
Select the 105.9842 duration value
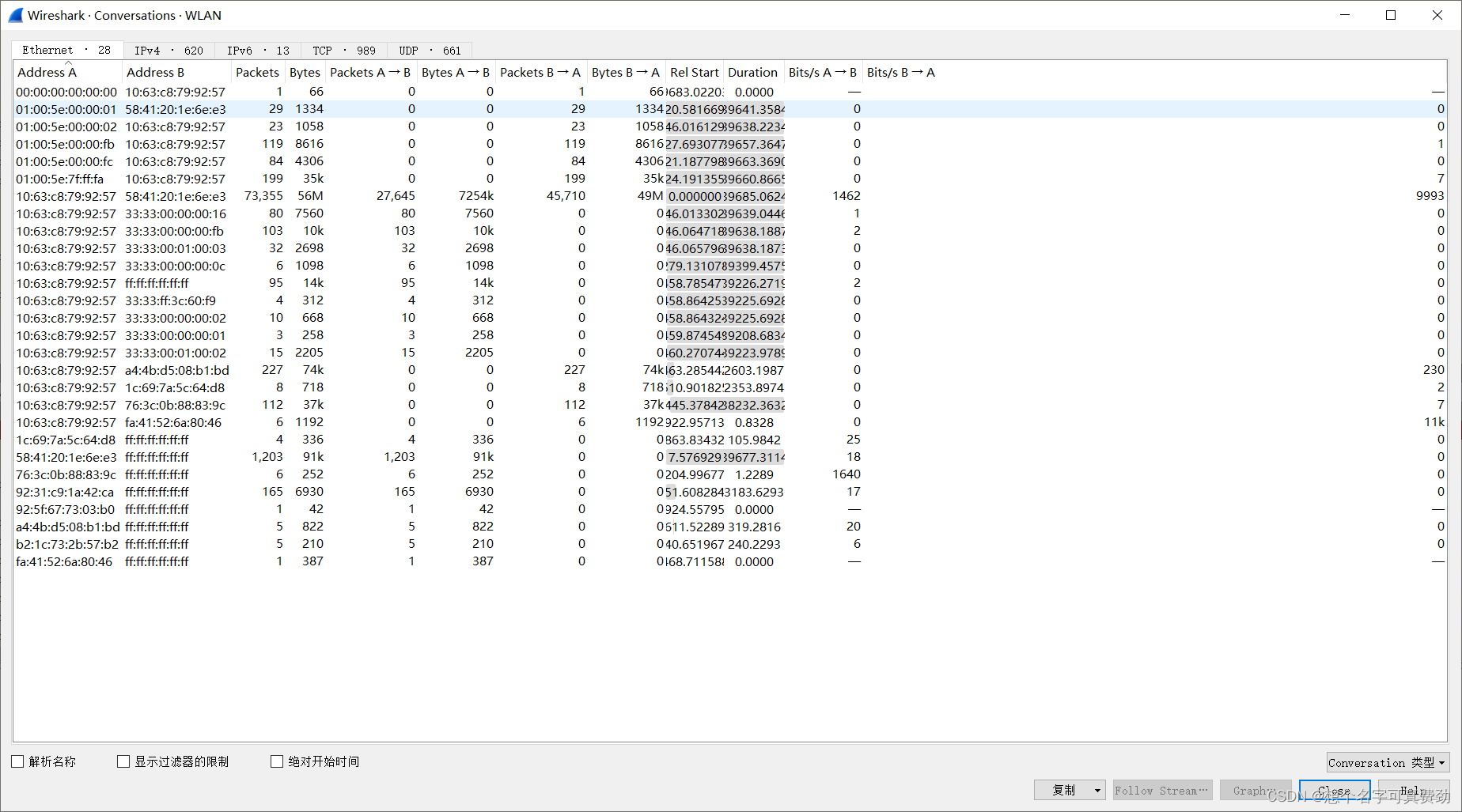pos(755,440)
